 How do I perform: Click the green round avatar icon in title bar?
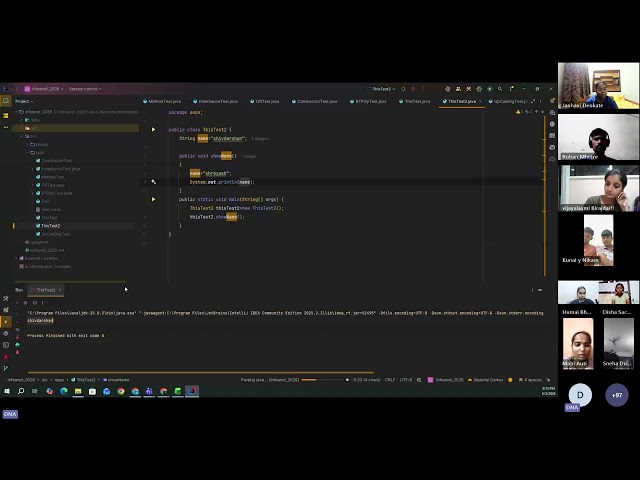(490, 89)
